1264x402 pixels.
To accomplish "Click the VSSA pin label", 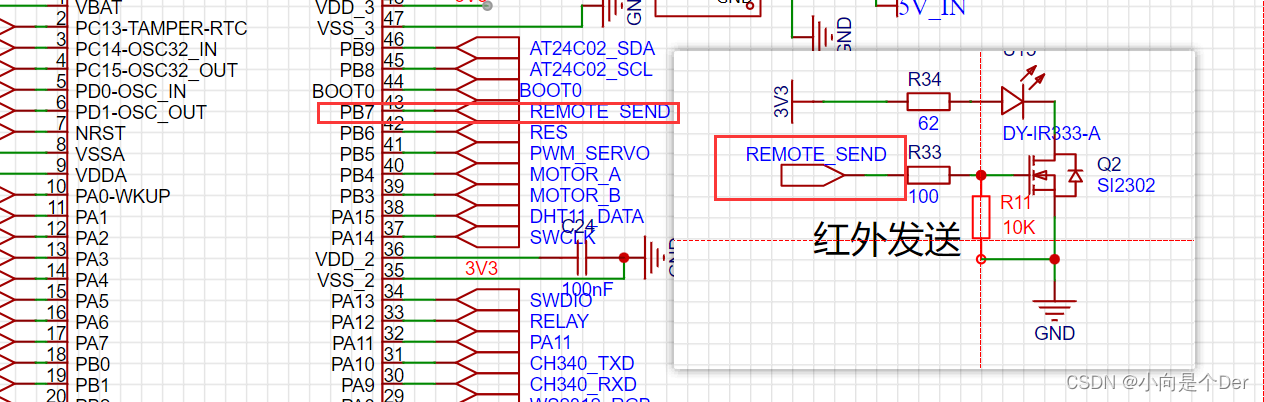I will pyautogui.click(x=100, y=154).
